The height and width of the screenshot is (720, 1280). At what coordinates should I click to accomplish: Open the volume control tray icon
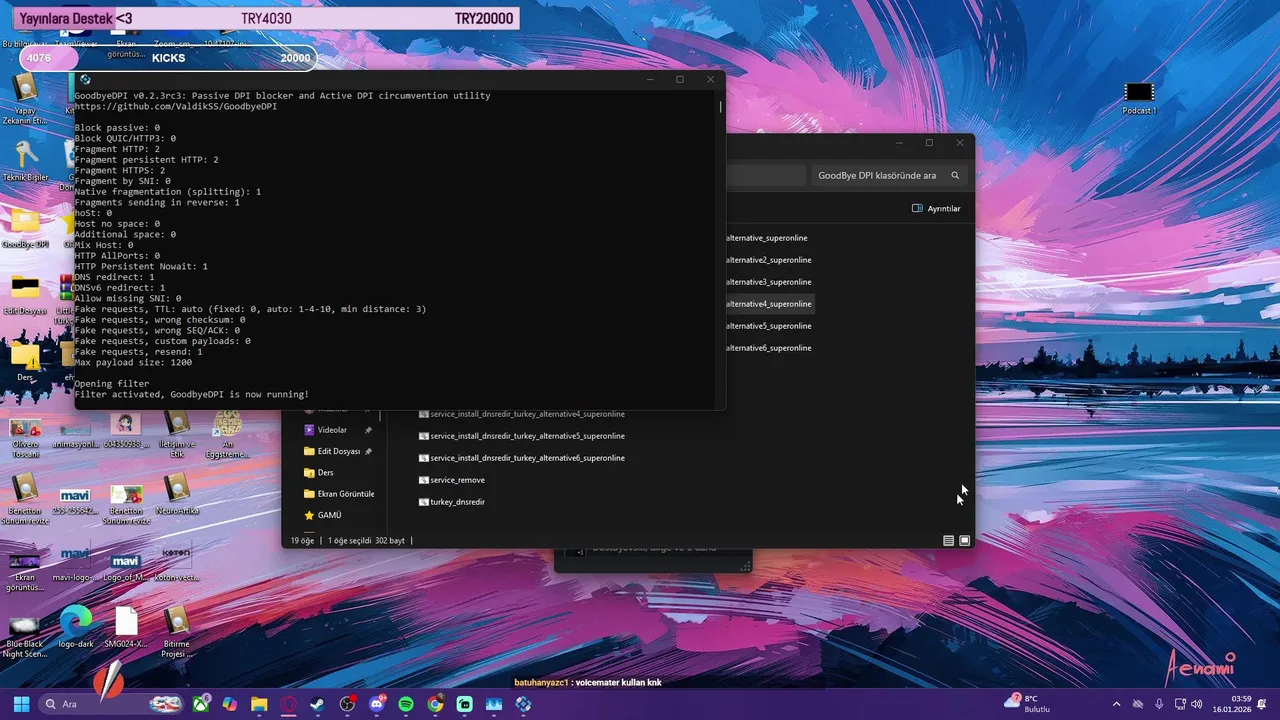pos(1198,704)
